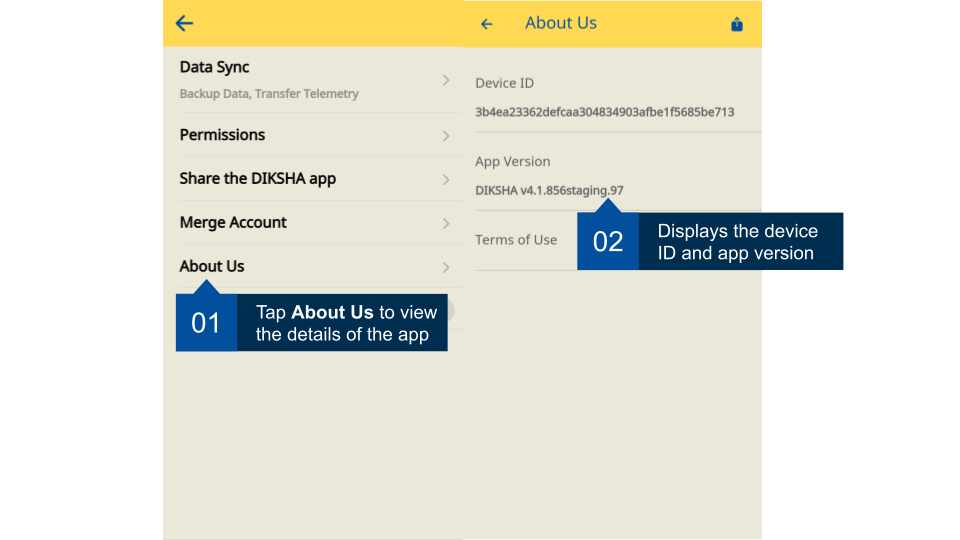Open the Data Sync menu item

[214, 67]
